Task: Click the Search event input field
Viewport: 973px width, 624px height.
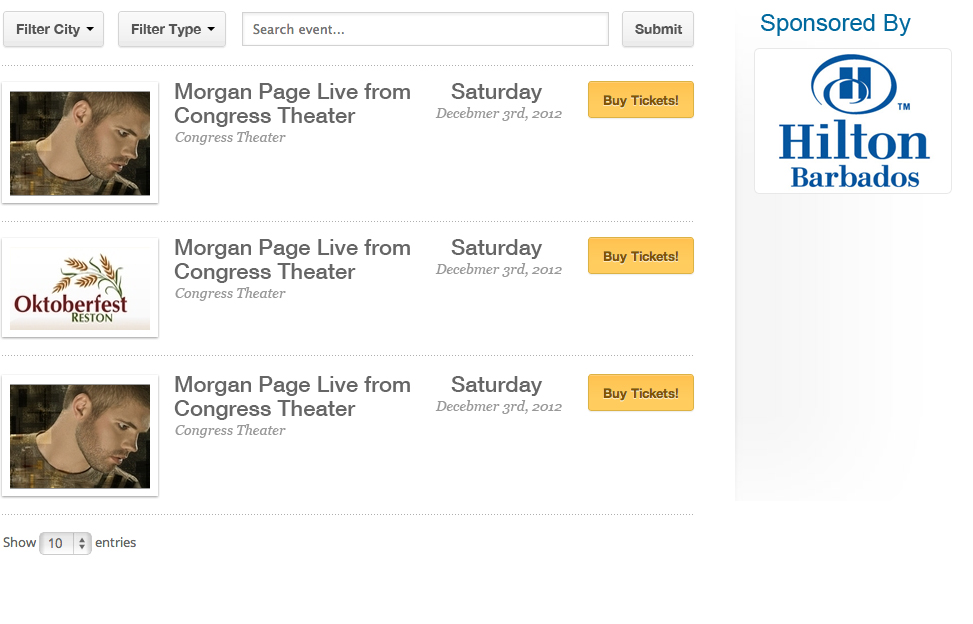Action: 425,29
